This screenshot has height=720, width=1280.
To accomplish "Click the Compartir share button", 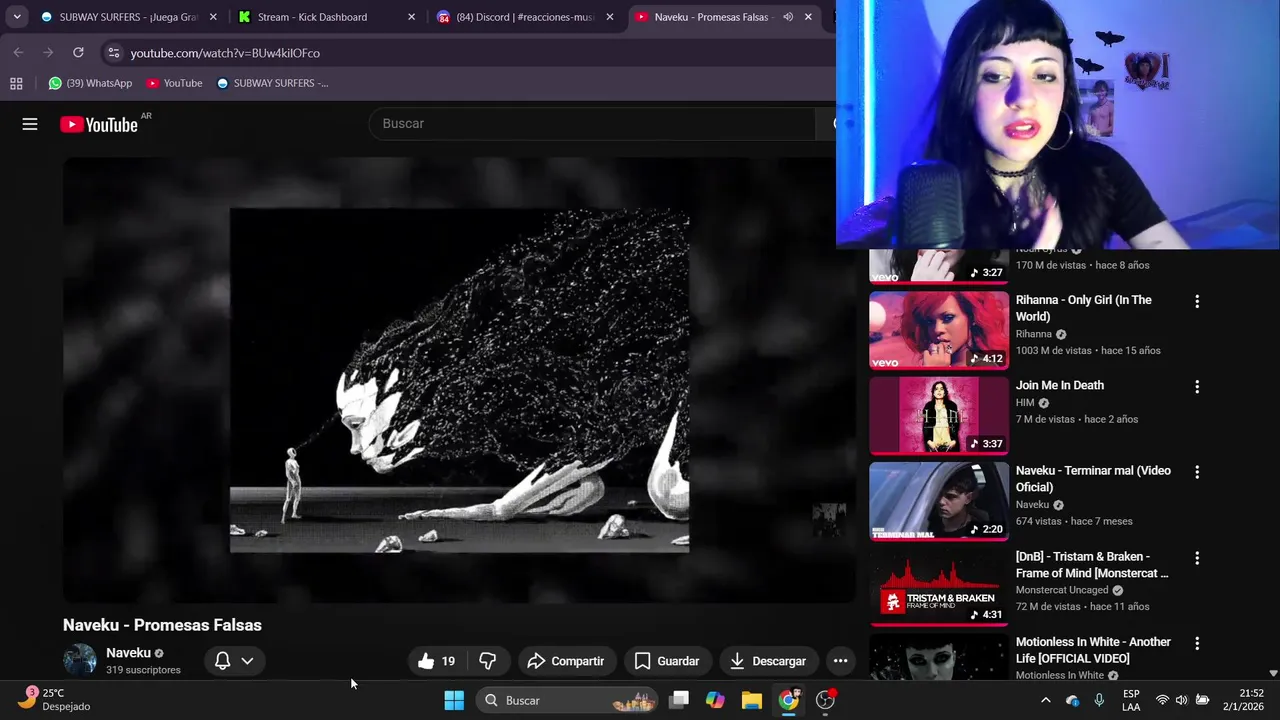I will 565,661.
